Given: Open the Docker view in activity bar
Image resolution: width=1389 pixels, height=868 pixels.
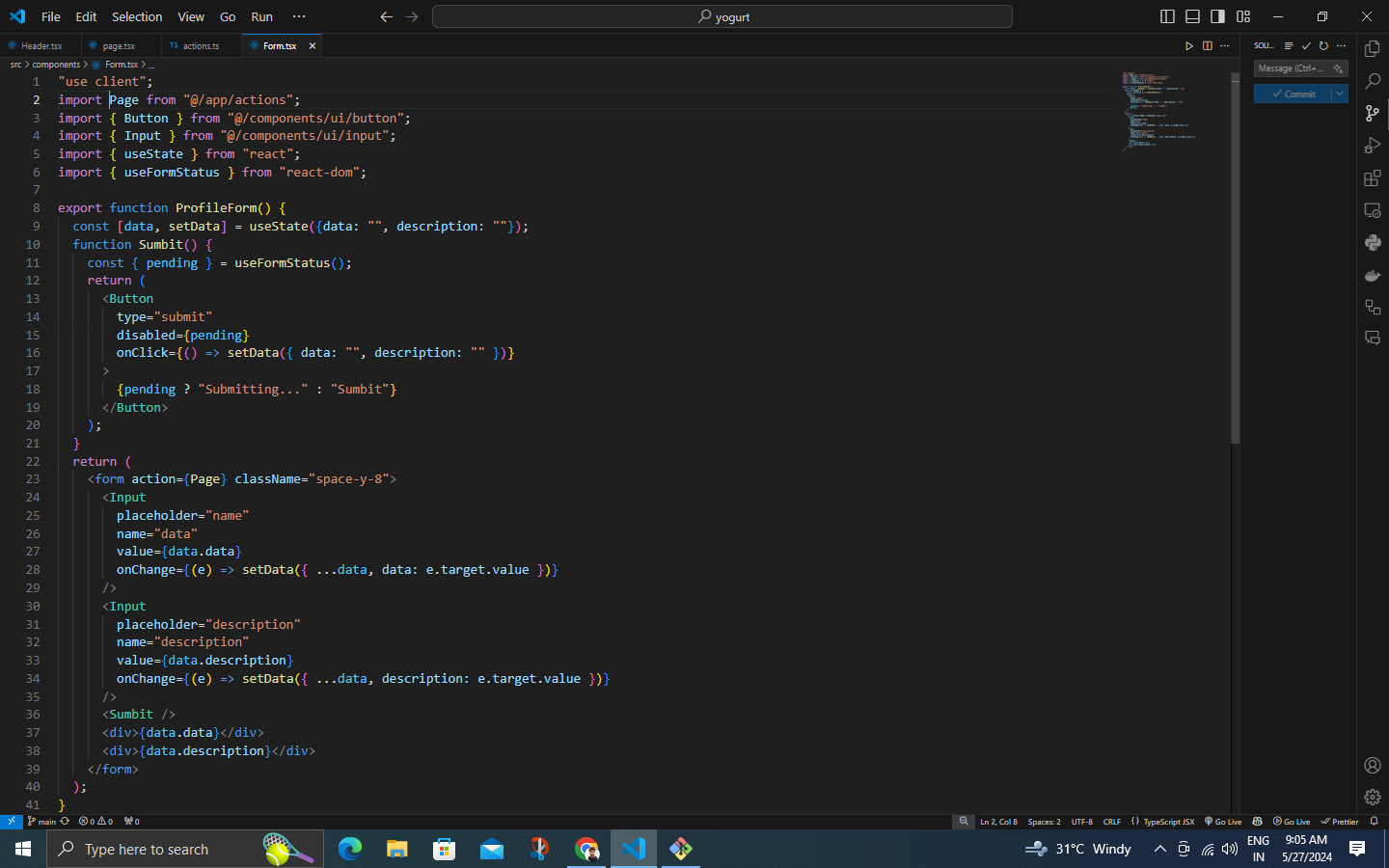Looking at the screenshot, I should 1373,276.
